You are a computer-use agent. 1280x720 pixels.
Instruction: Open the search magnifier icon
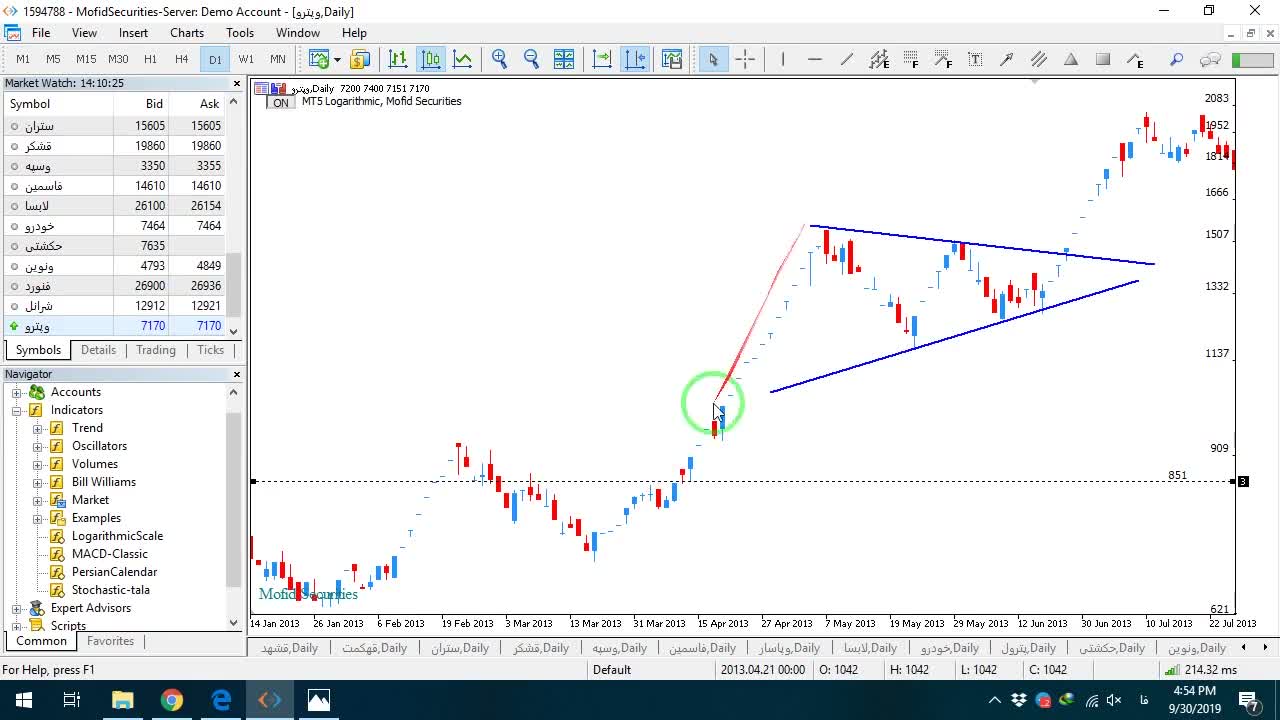point(1177,59)
